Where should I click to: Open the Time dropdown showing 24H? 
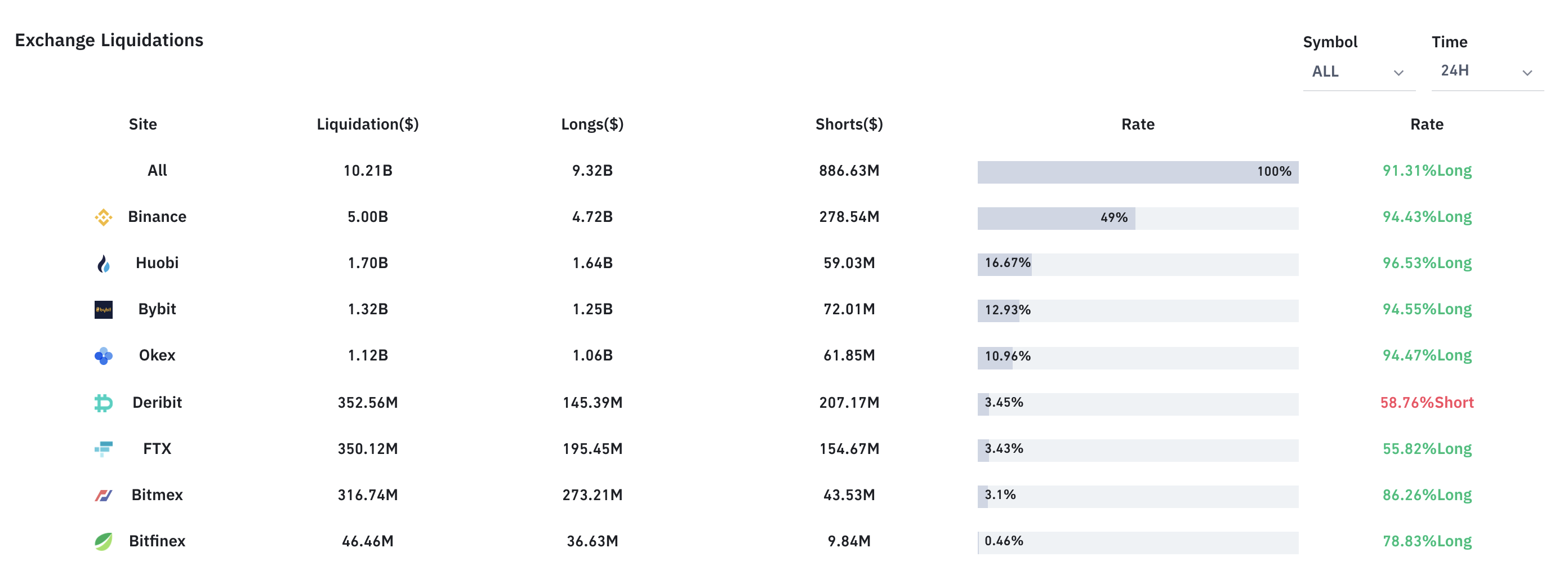coord(1487,72)
